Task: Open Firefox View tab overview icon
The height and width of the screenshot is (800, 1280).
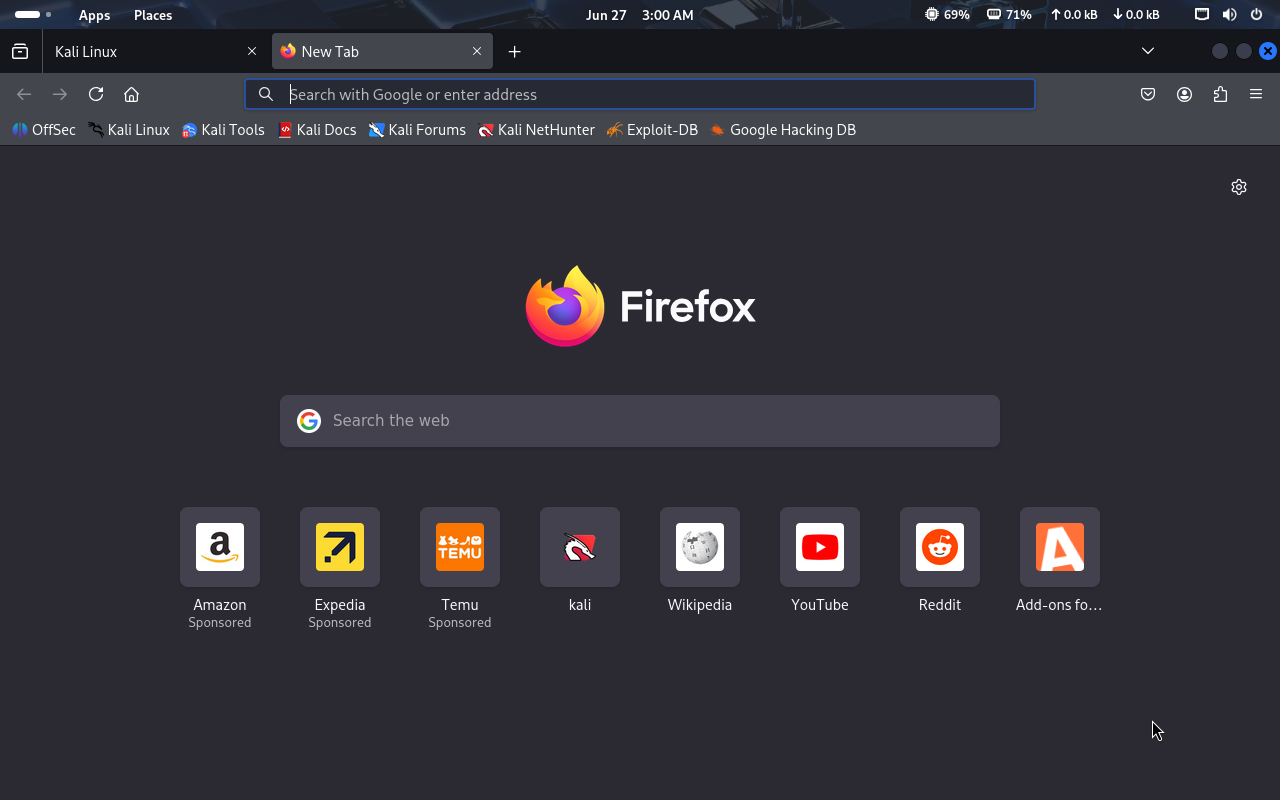Action: pyautogui.click(x=20, y=51)
